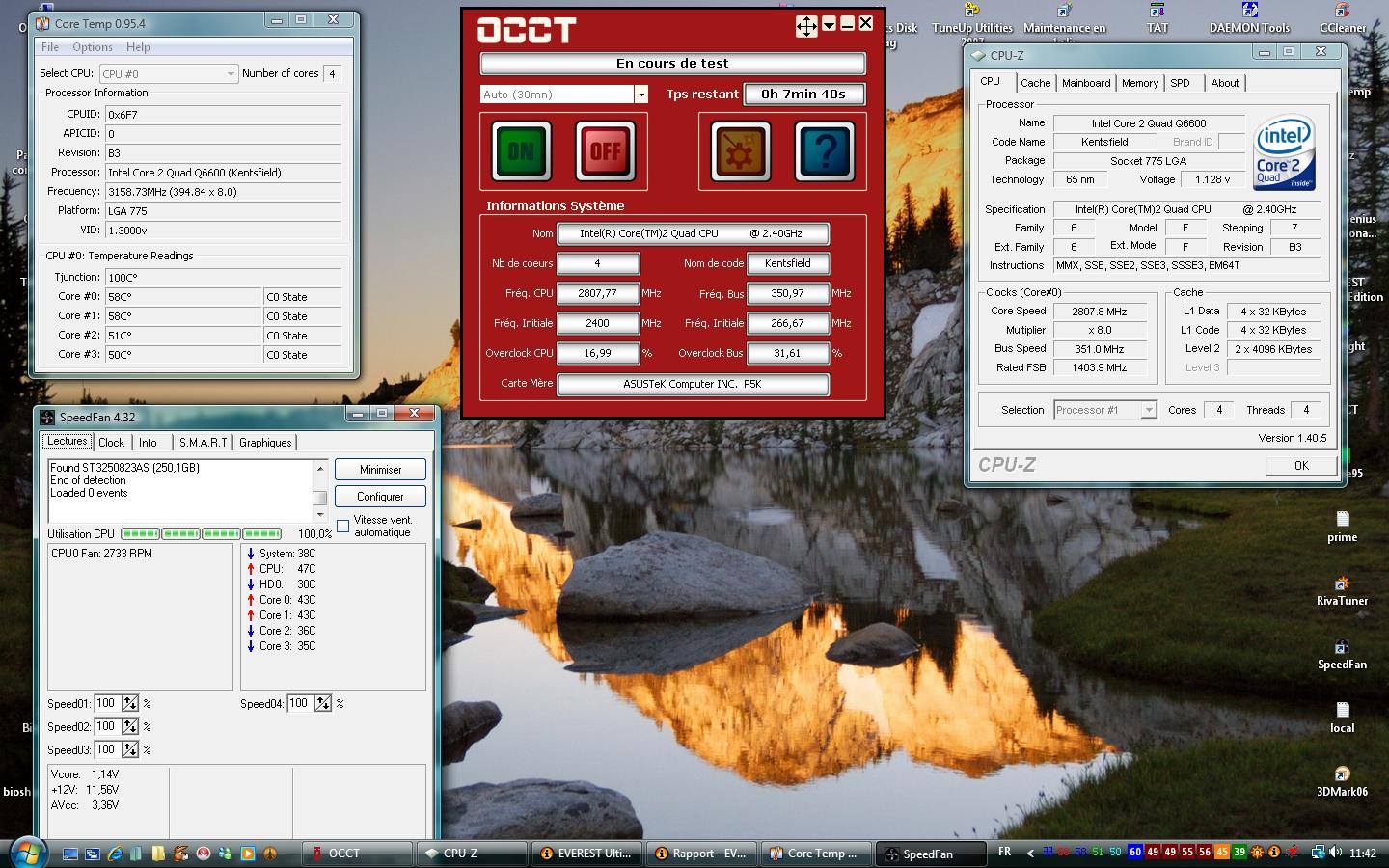Open Core Temp Options menu
This screenshot has height=868, width=1389.
pyautogui.click(x=93, y=46)
